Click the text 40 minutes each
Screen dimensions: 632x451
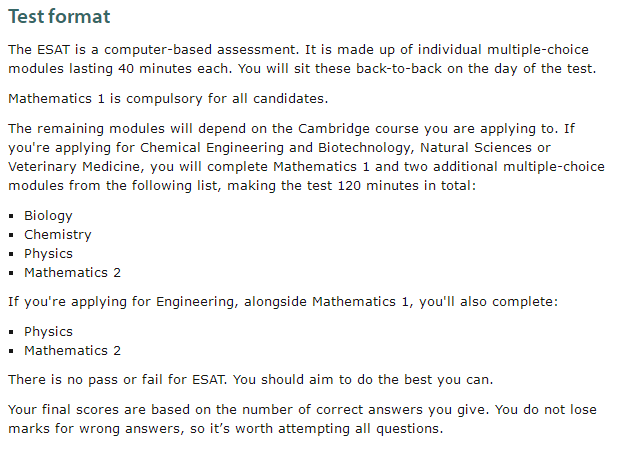(175, 69)
